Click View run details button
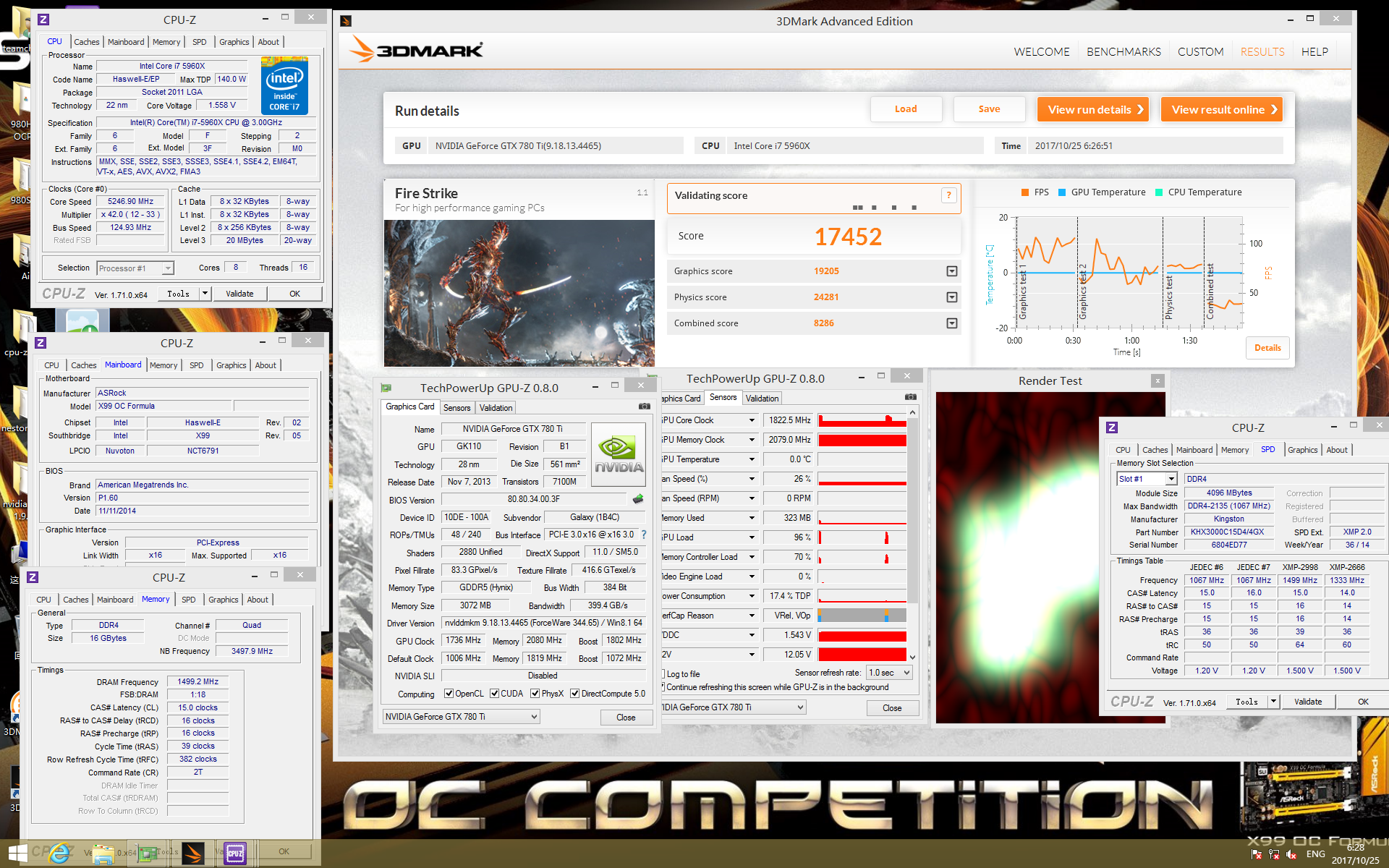 [x=1093, y=109]
